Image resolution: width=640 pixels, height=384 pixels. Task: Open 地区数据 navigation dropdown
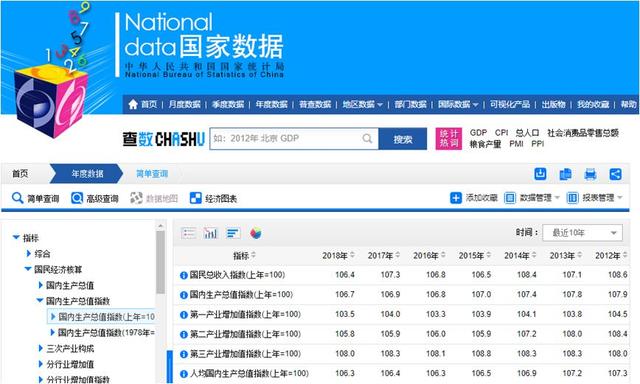coord(362,104)
